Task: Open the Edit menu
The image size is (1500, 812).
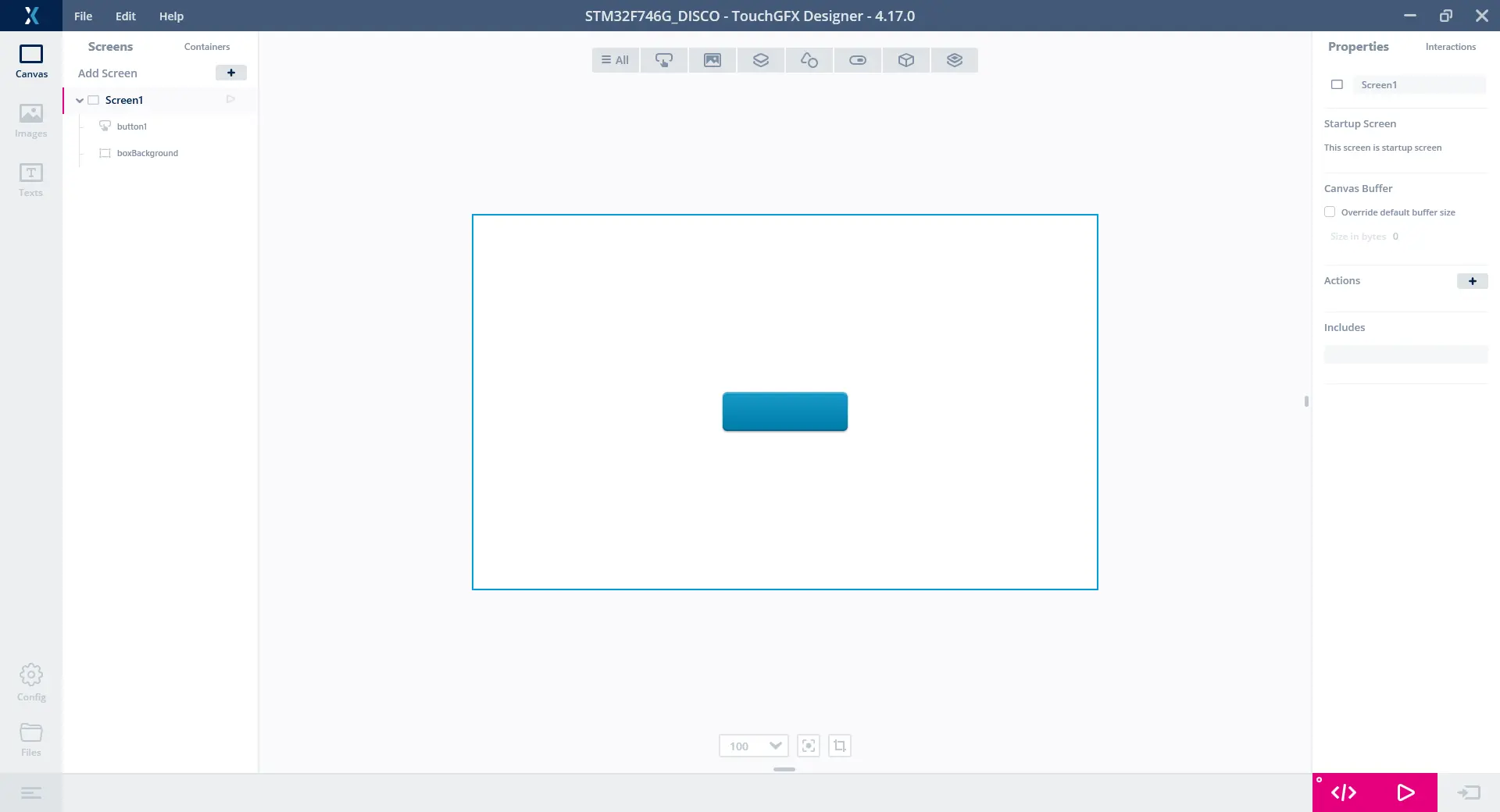Action: coord(125,16)
